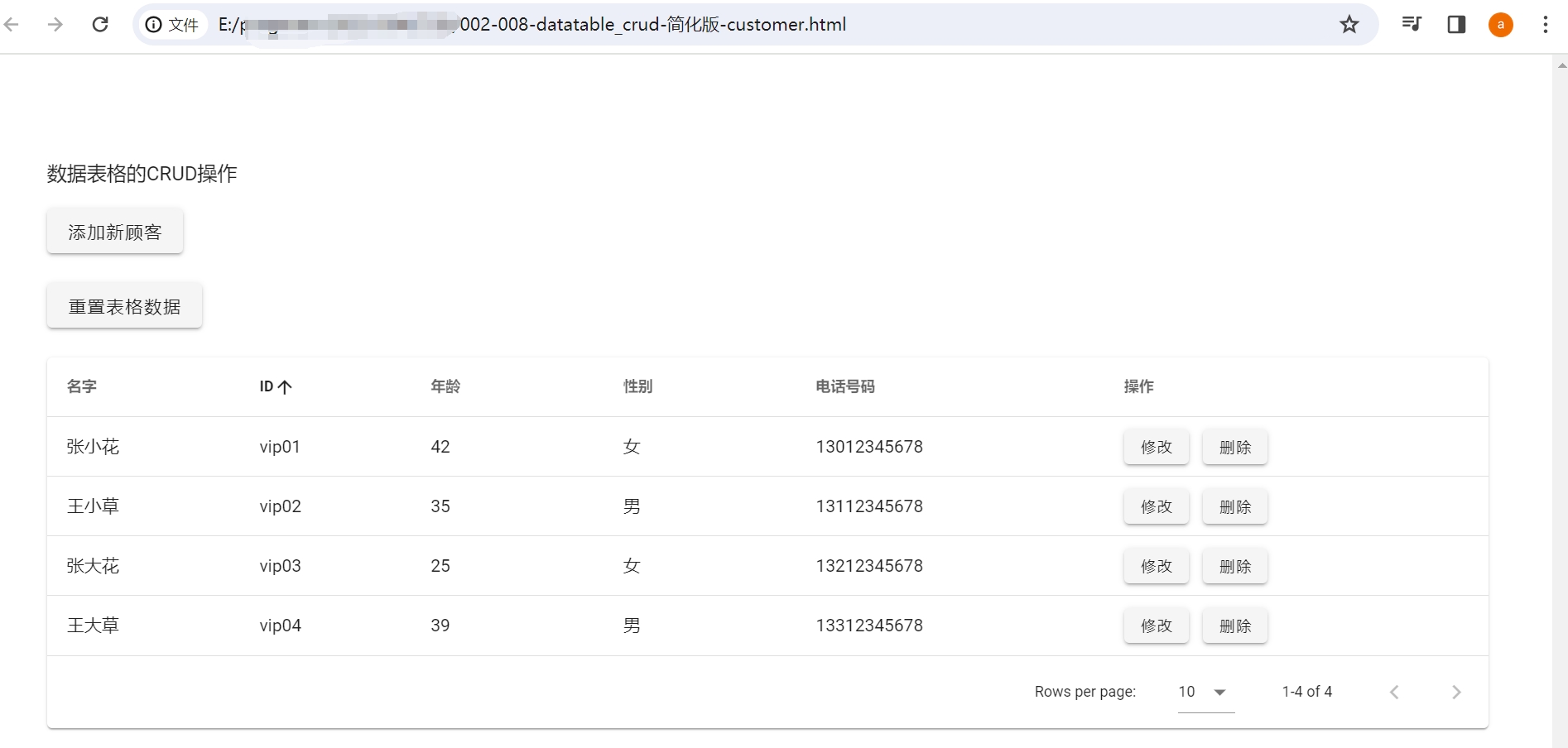Screen dimensions: 1568x748
Task: Open the media controls icon
Action: (1412, 25)
